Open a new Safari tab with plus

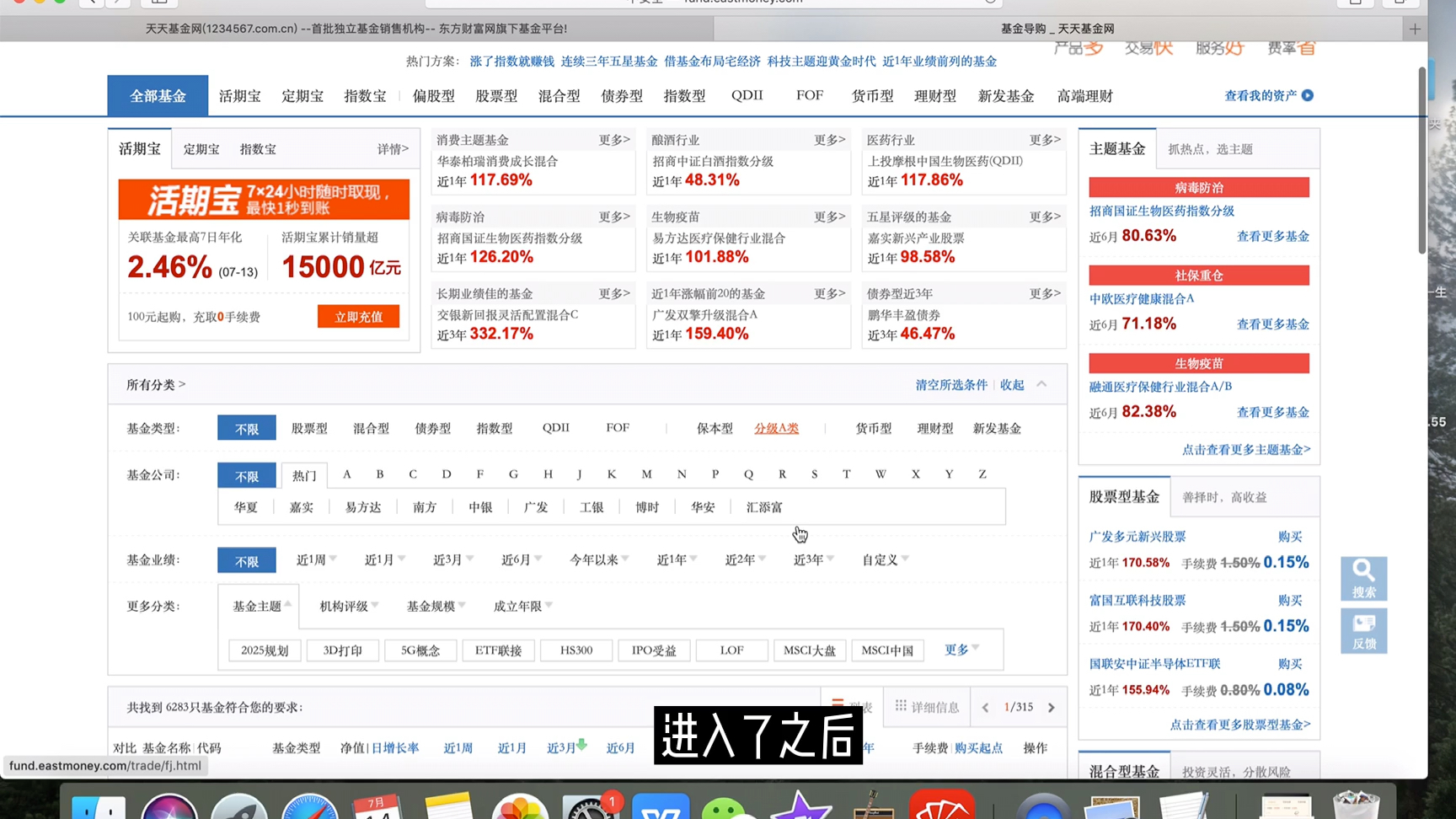[x=1415, y=29]
